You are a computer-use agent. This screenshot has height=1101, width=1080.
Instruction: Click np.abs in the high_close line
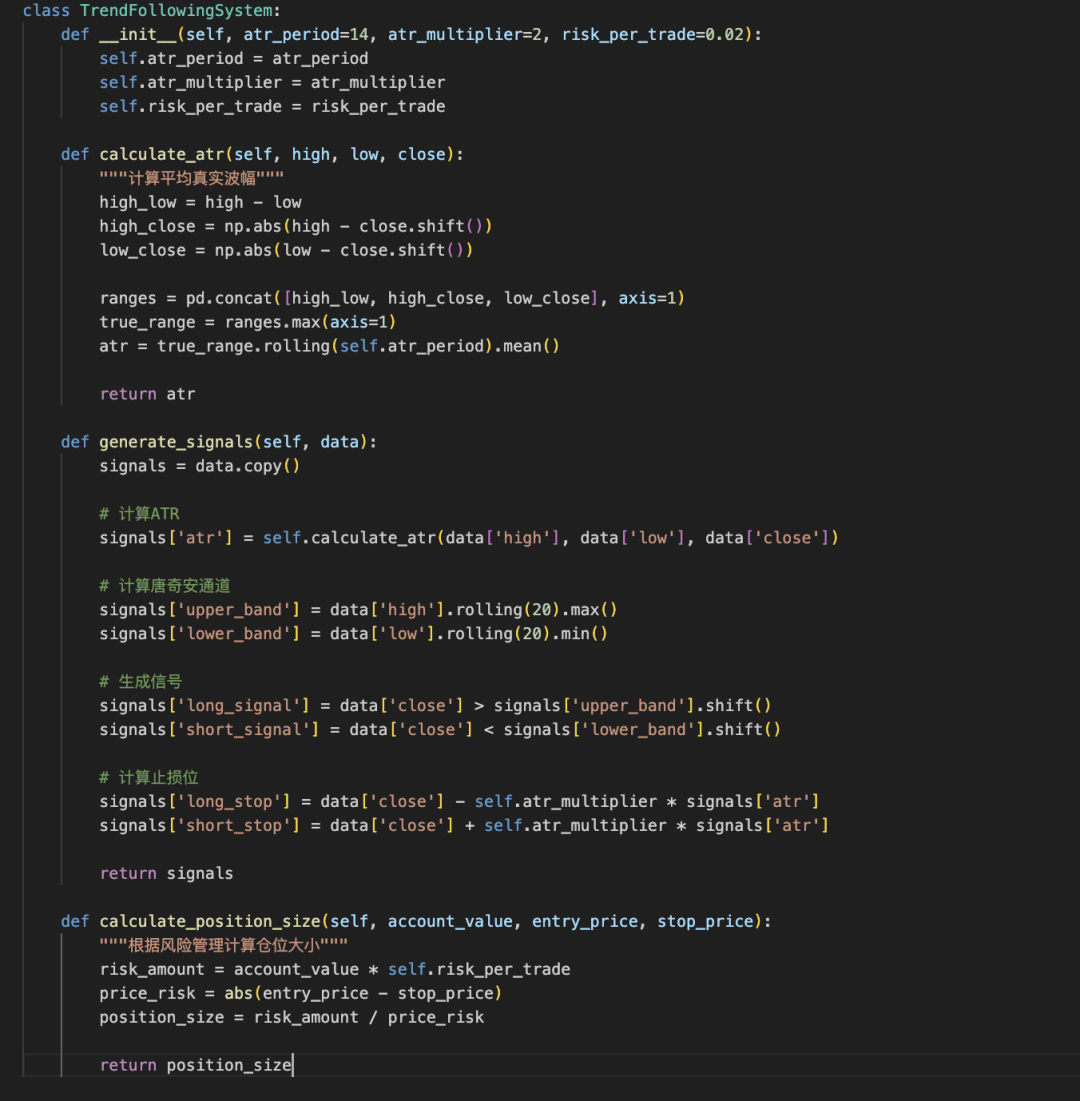pyautogui.click(x=253, y=226)
